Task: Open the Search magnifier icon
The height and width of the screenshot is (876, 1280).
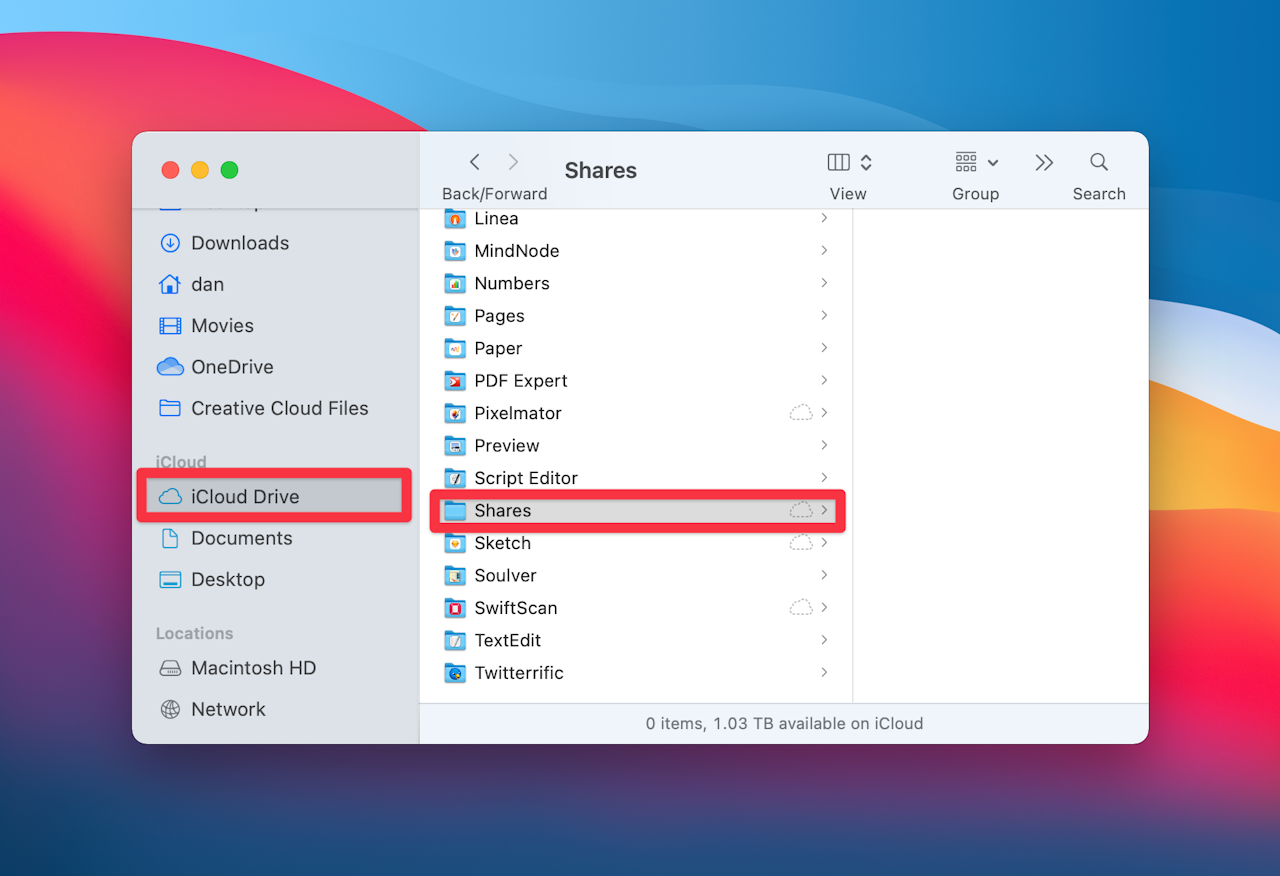Action: (1099, 162)
